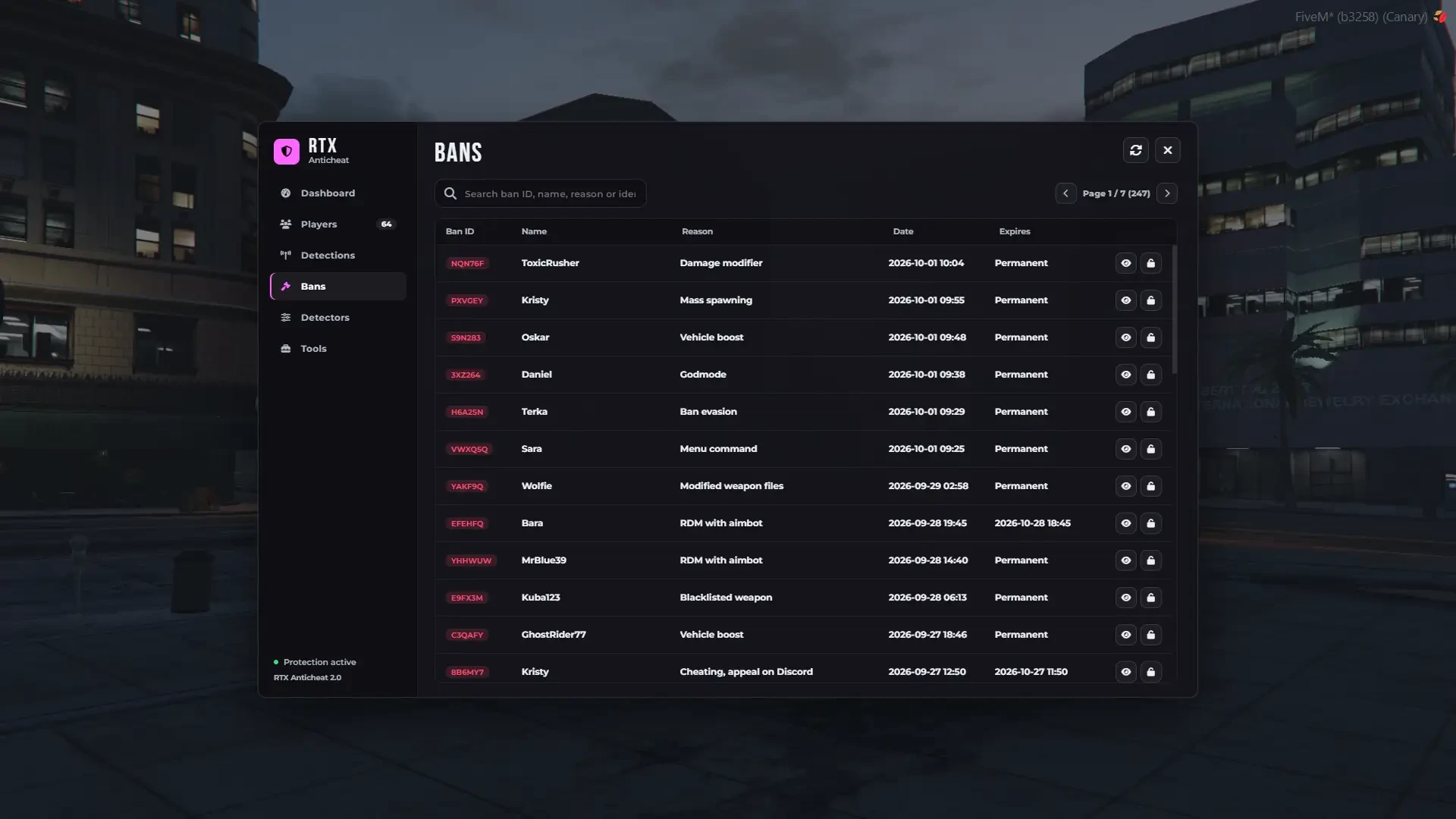Click the ban ID badge NQN76F
The width and height of the screenshot is (1456, 819).
[467, 263]
